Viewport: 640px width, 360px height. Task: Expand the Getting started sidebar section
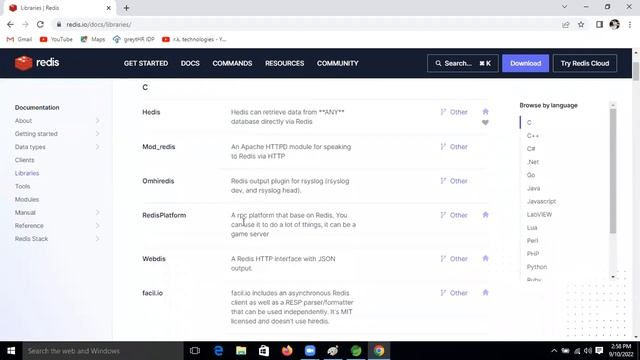click(98, 133)
